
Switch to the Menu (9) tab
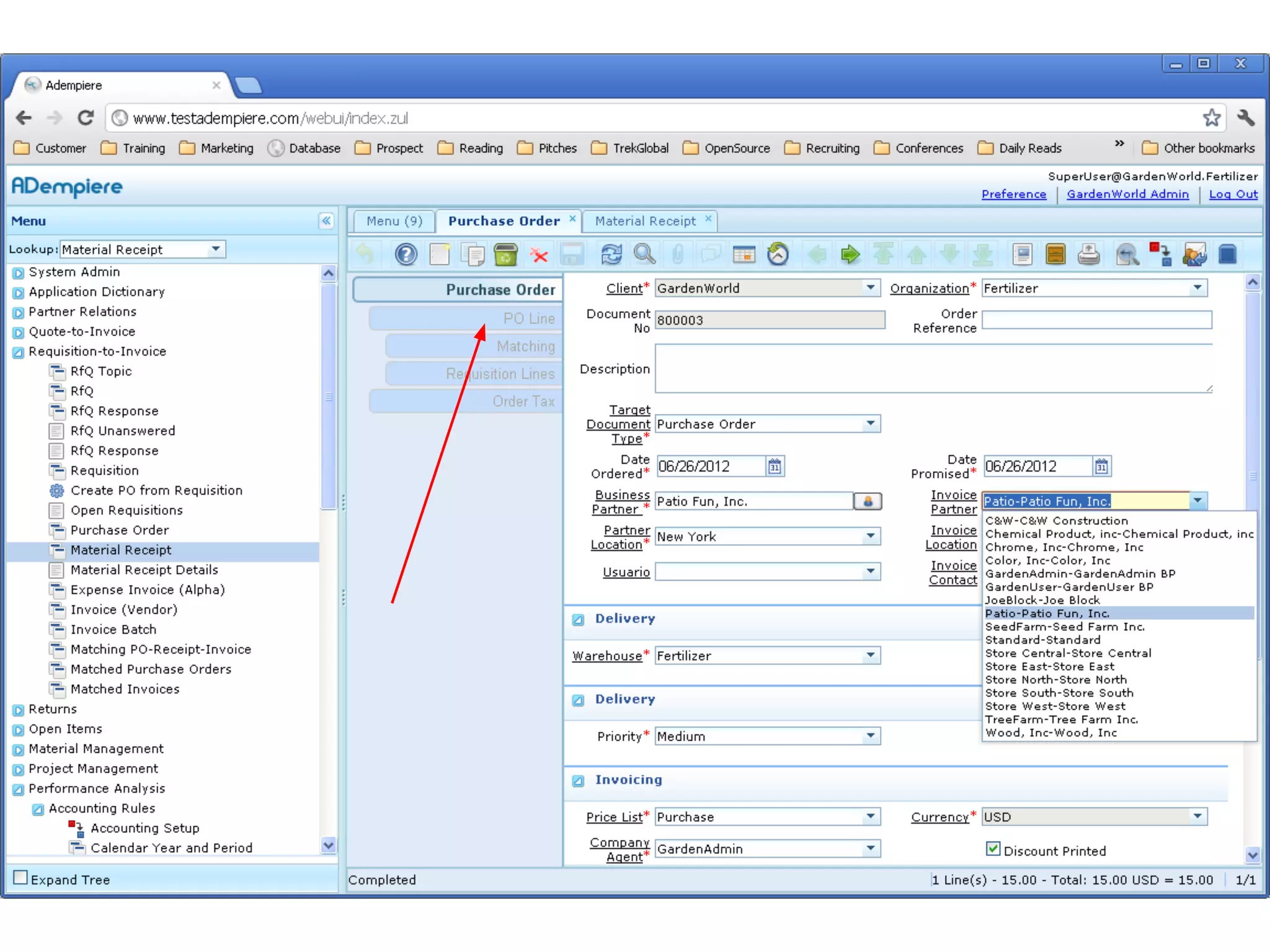[x=394, y=221]
